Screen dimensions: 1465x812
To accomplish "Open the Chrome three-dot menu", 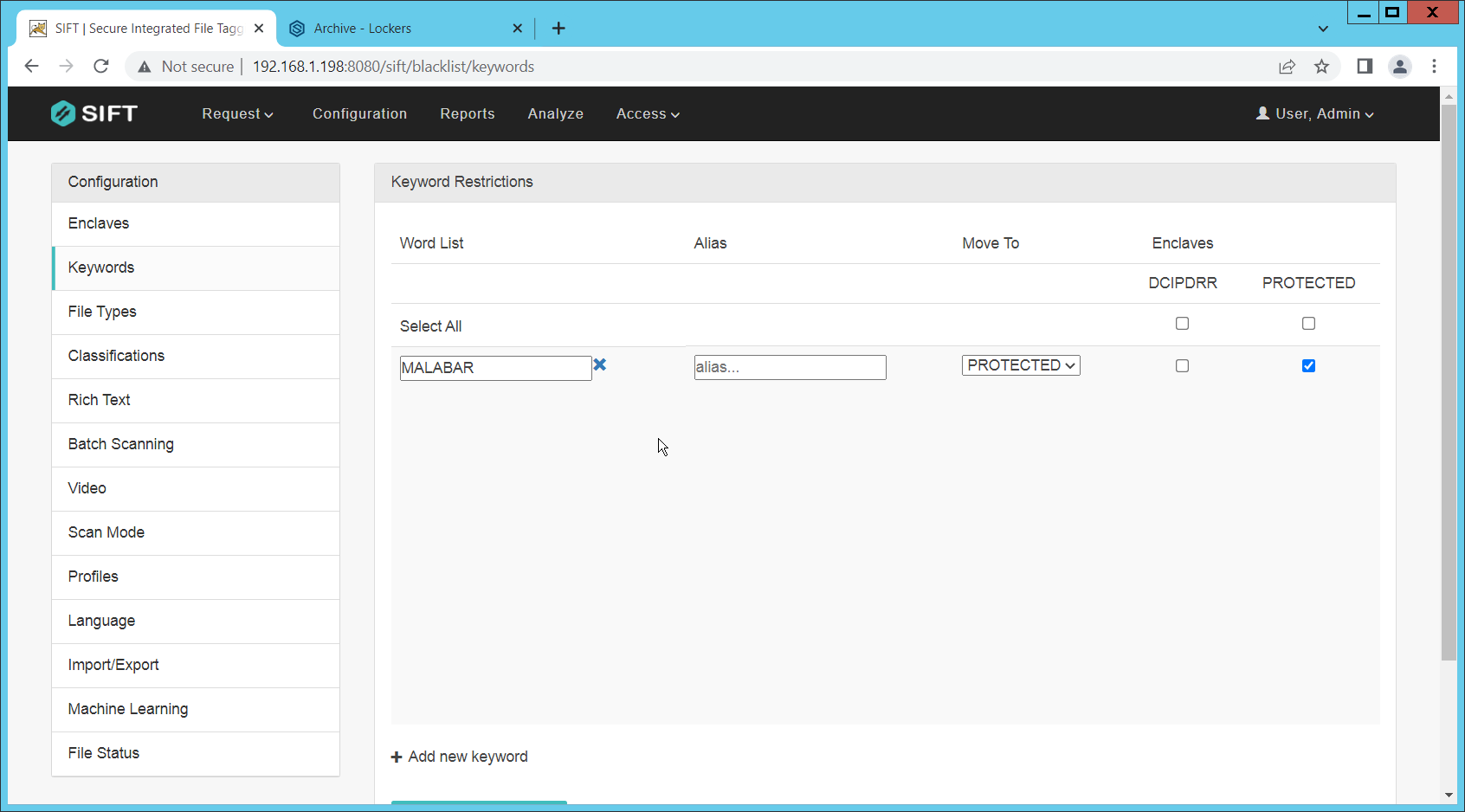I will pos(1434,67).
